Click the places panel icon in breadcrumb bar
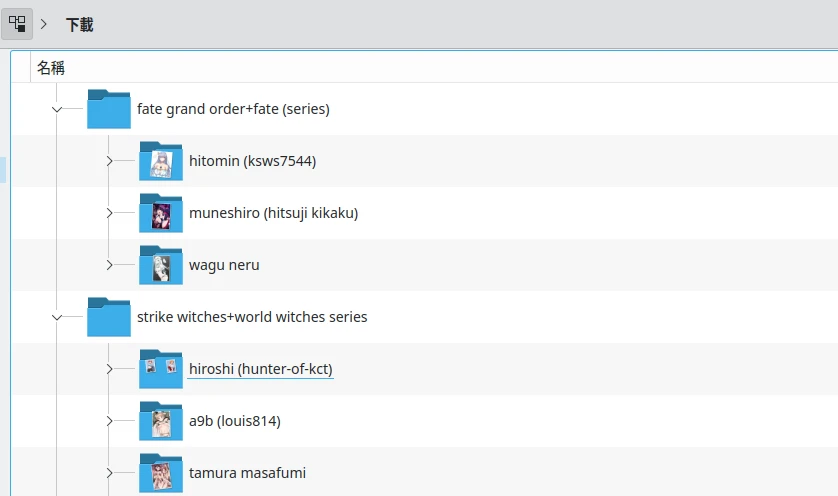The image size is (838, 496). [x=17, y=24]
